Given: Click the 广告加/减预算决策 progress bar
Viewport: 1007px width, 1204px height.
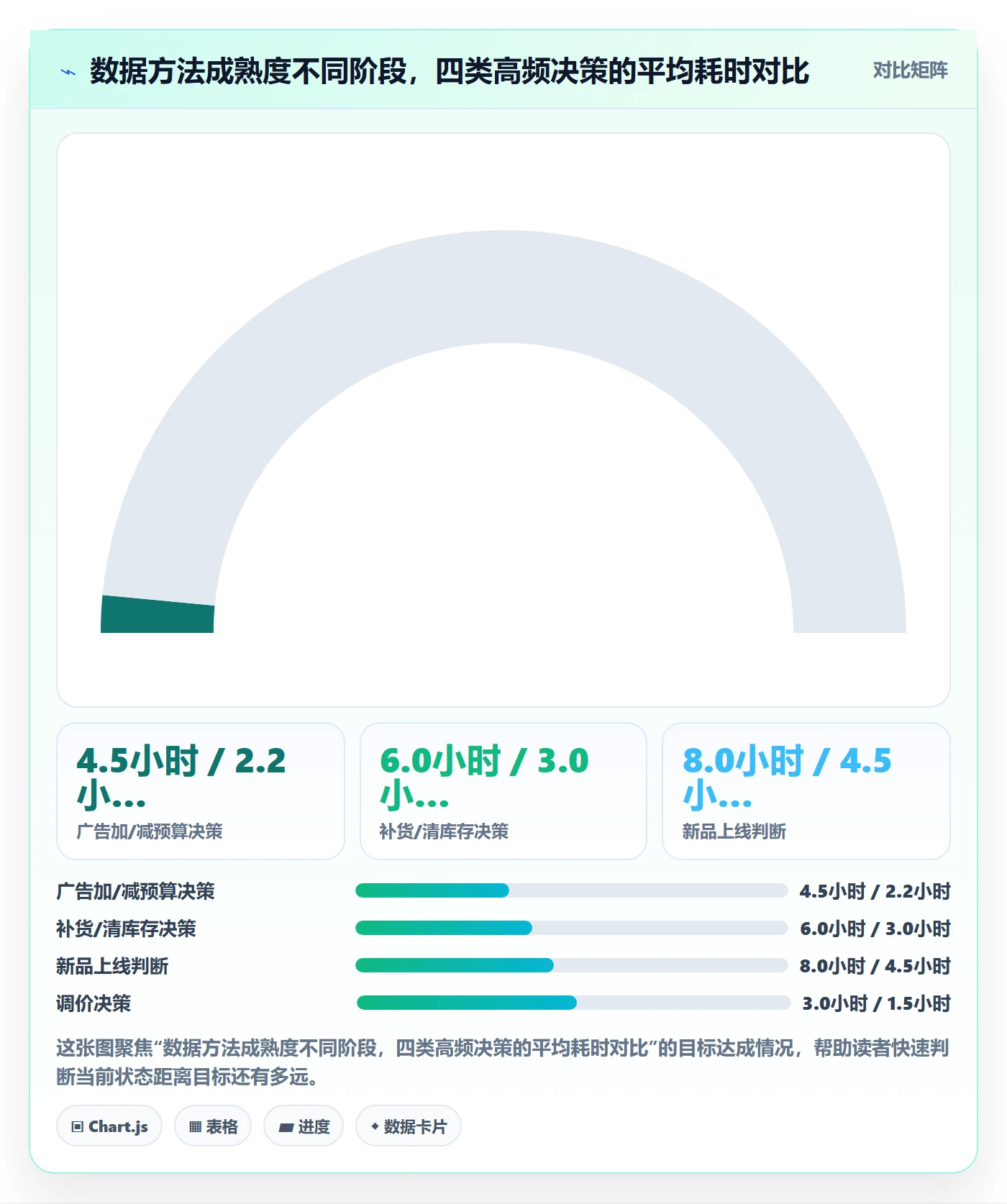Looking at the screenshot, I should tap(572, 890).
